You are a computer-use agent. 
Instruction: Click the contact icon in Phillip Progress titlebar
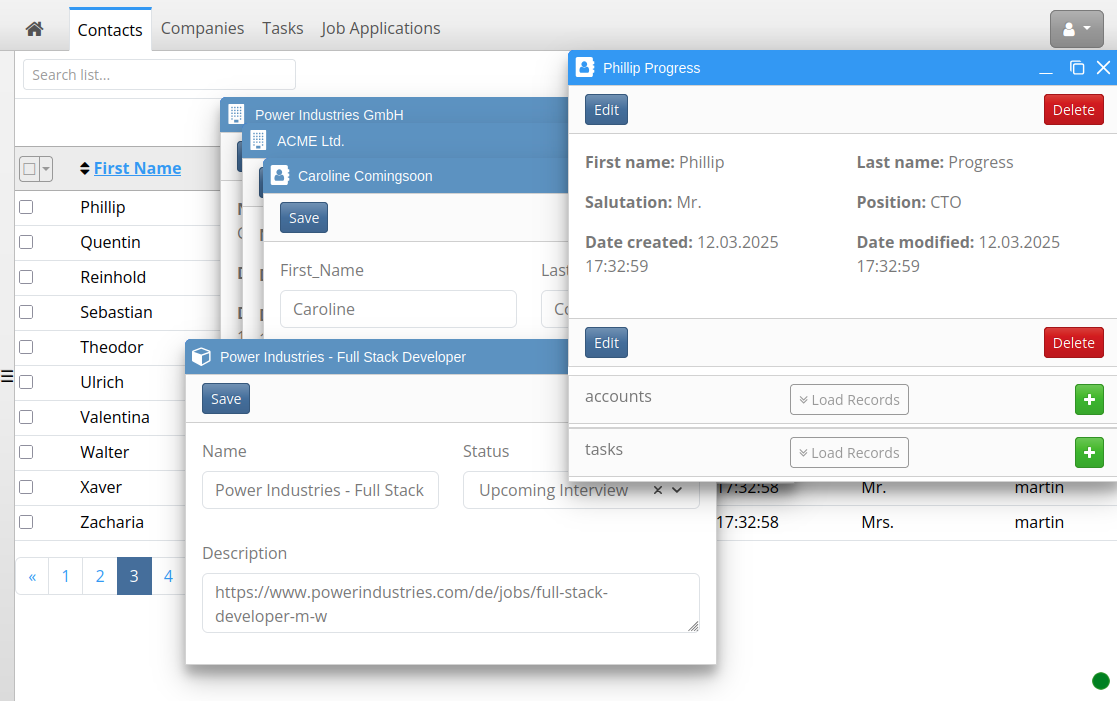click(x=586, y=68)
